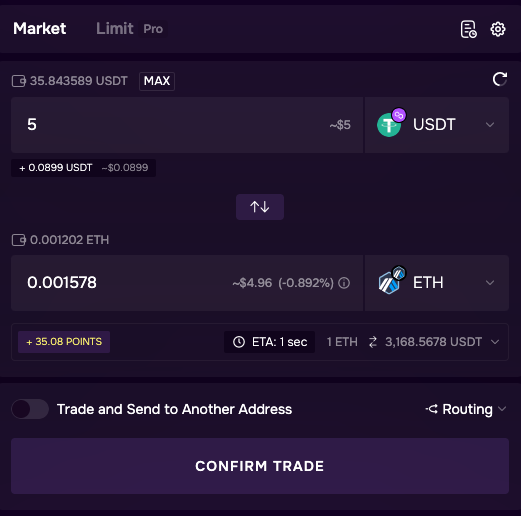This screenshot has height=516, width=521.
Task: Expand the exchange rate details chevron
Action: 495,342
